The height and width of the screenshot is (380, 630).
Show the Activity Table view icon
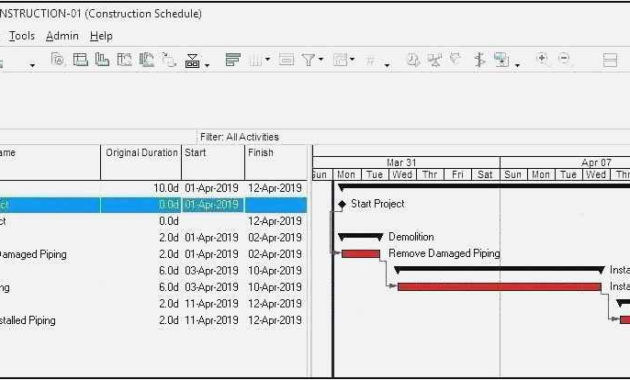(x=80, y=60)
